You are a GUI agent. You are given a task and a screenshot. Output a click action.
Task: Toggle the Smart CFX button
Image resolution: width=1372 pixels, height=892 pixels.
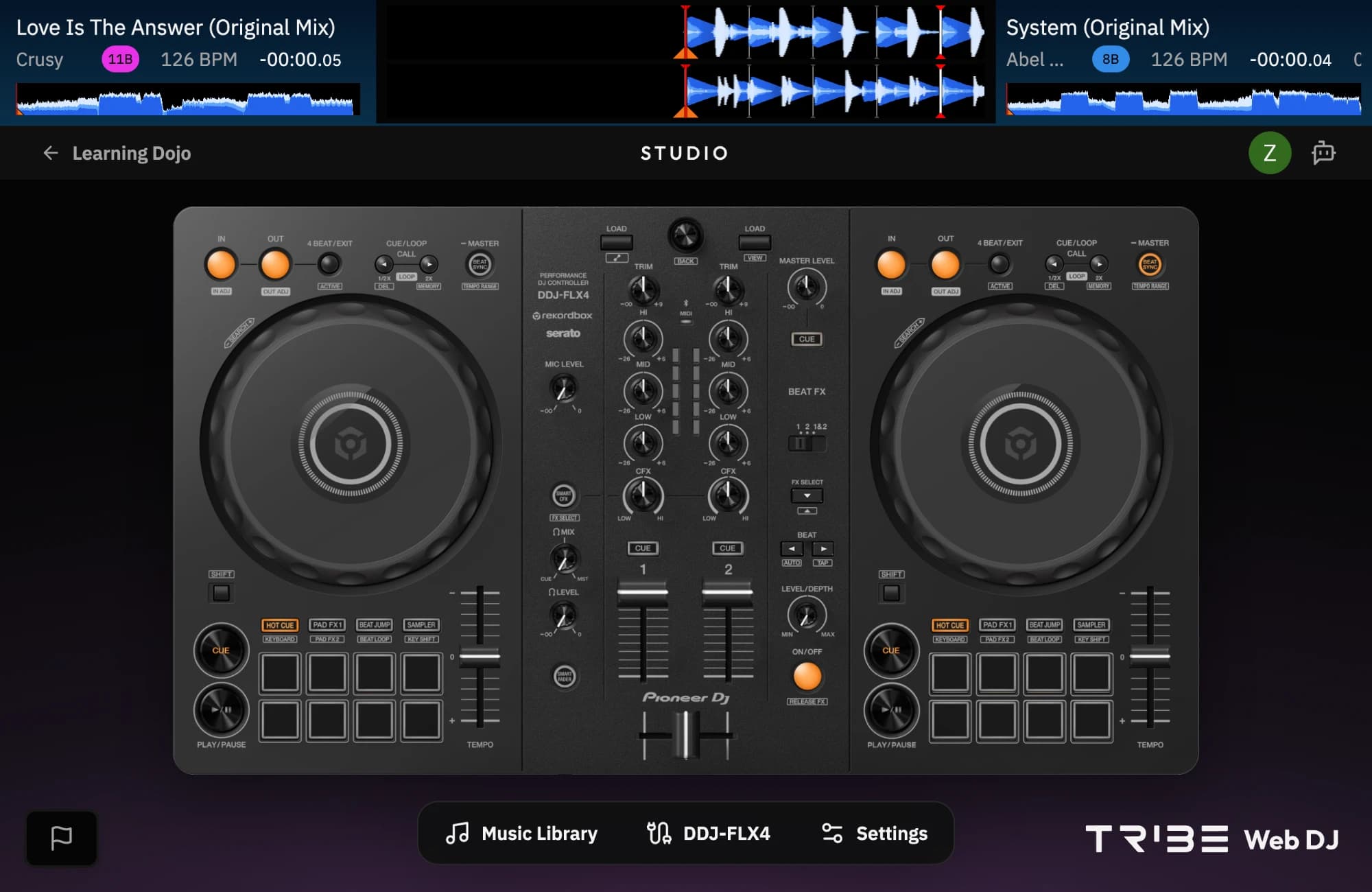564,495
